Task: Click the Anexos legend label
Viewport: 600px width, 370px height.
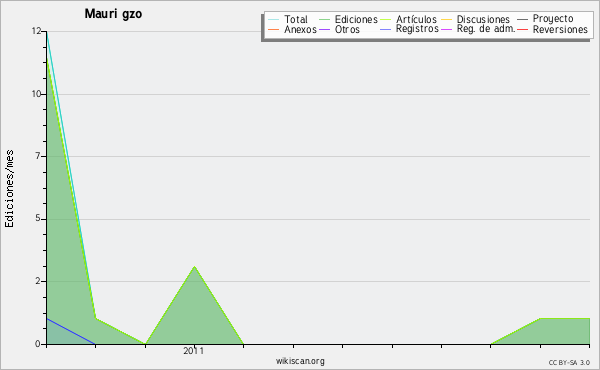Action: 300,29
